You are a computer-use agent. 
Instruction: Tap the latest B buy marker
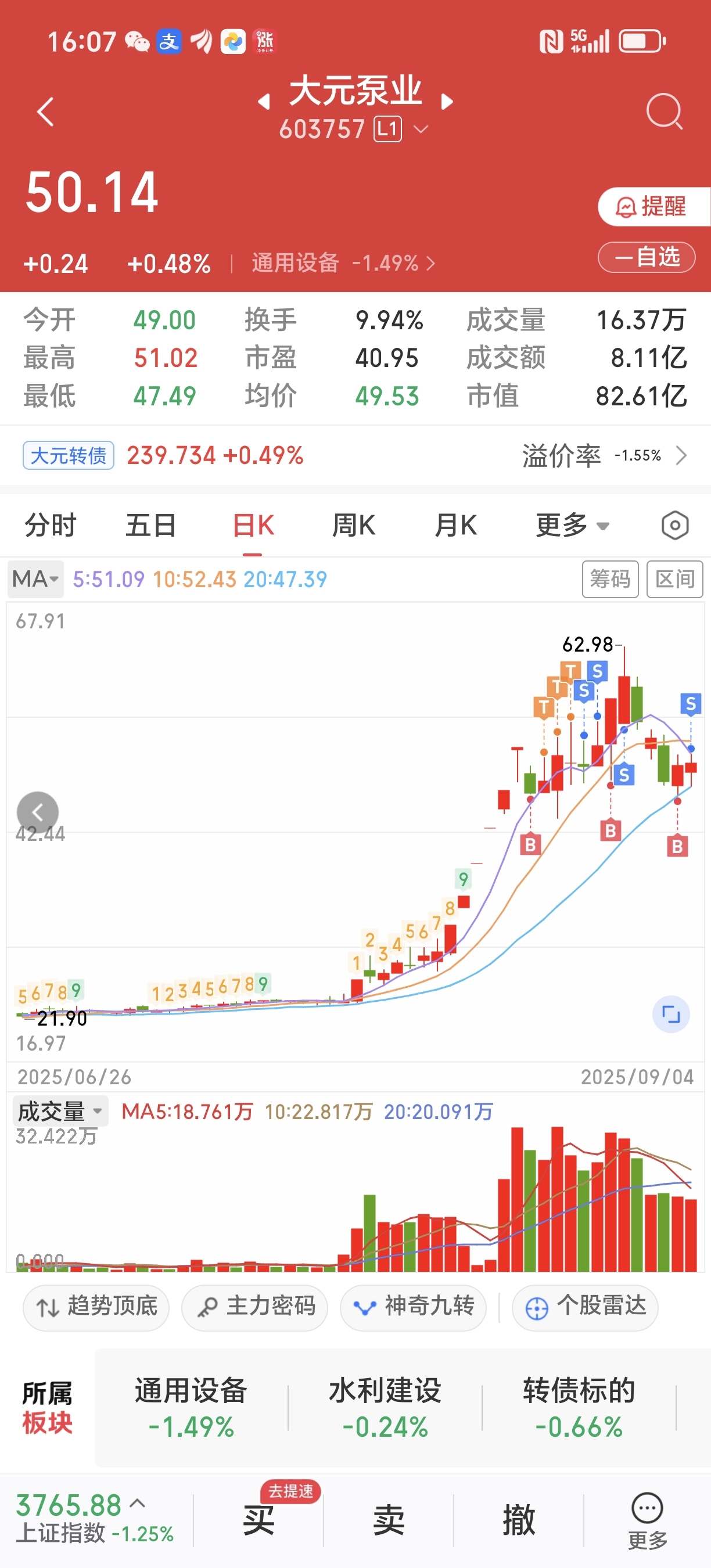coord(677,847)
